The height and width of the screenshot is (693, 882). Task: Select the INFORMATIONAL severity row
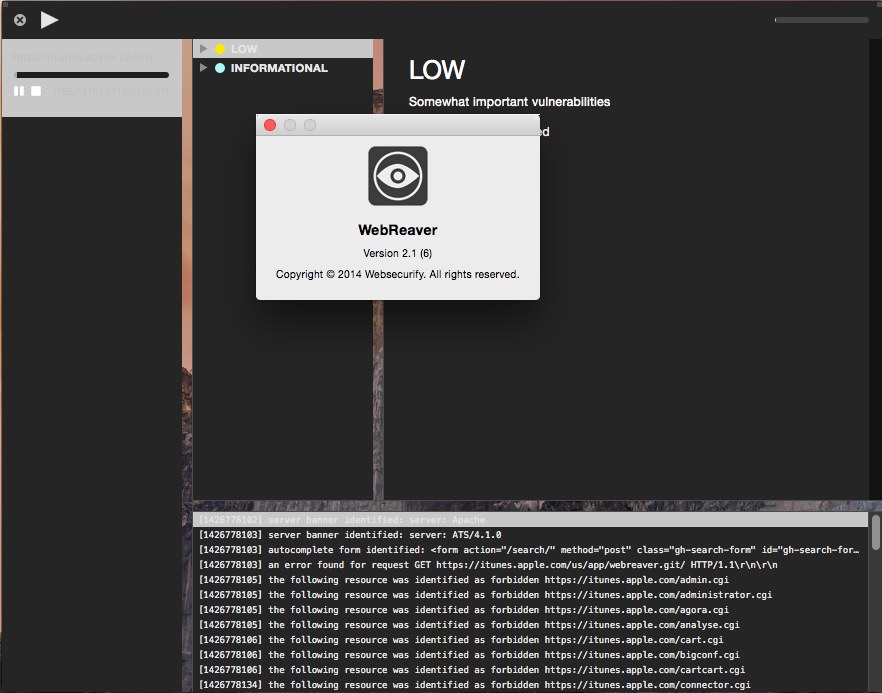[x=283, y=68]
